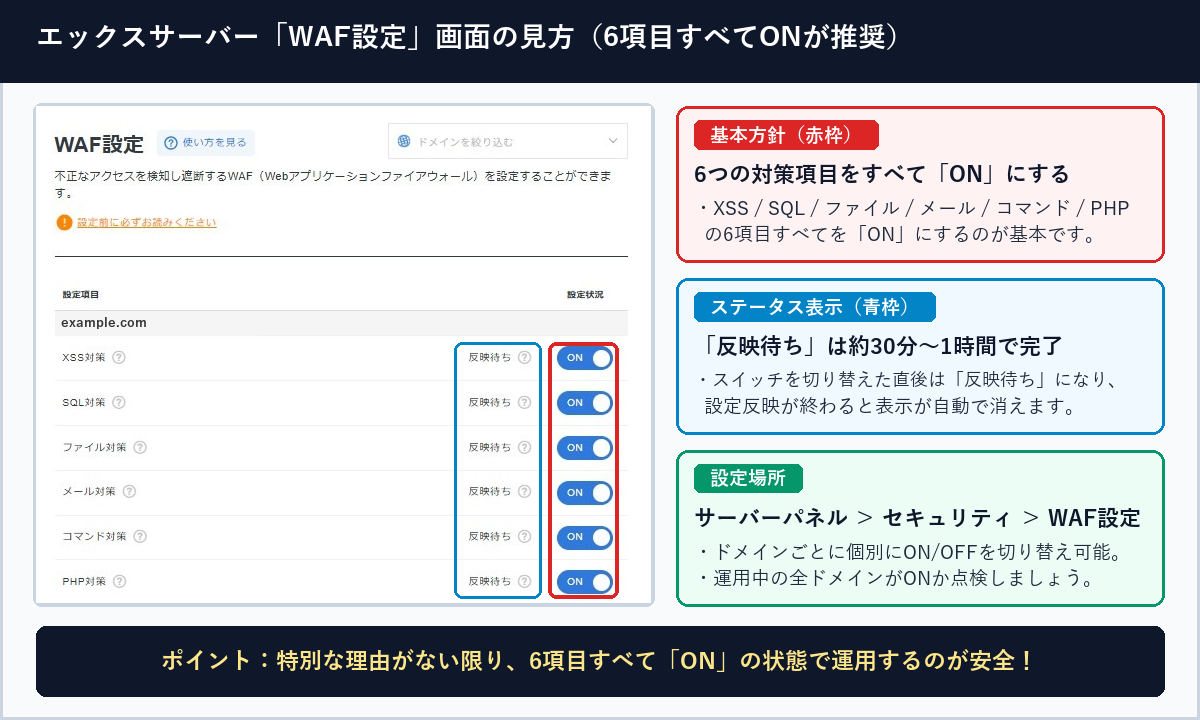Toggle the SQL対策 ON switch
The width and height of the screenshot is (1200, 720).
point(584,403)
